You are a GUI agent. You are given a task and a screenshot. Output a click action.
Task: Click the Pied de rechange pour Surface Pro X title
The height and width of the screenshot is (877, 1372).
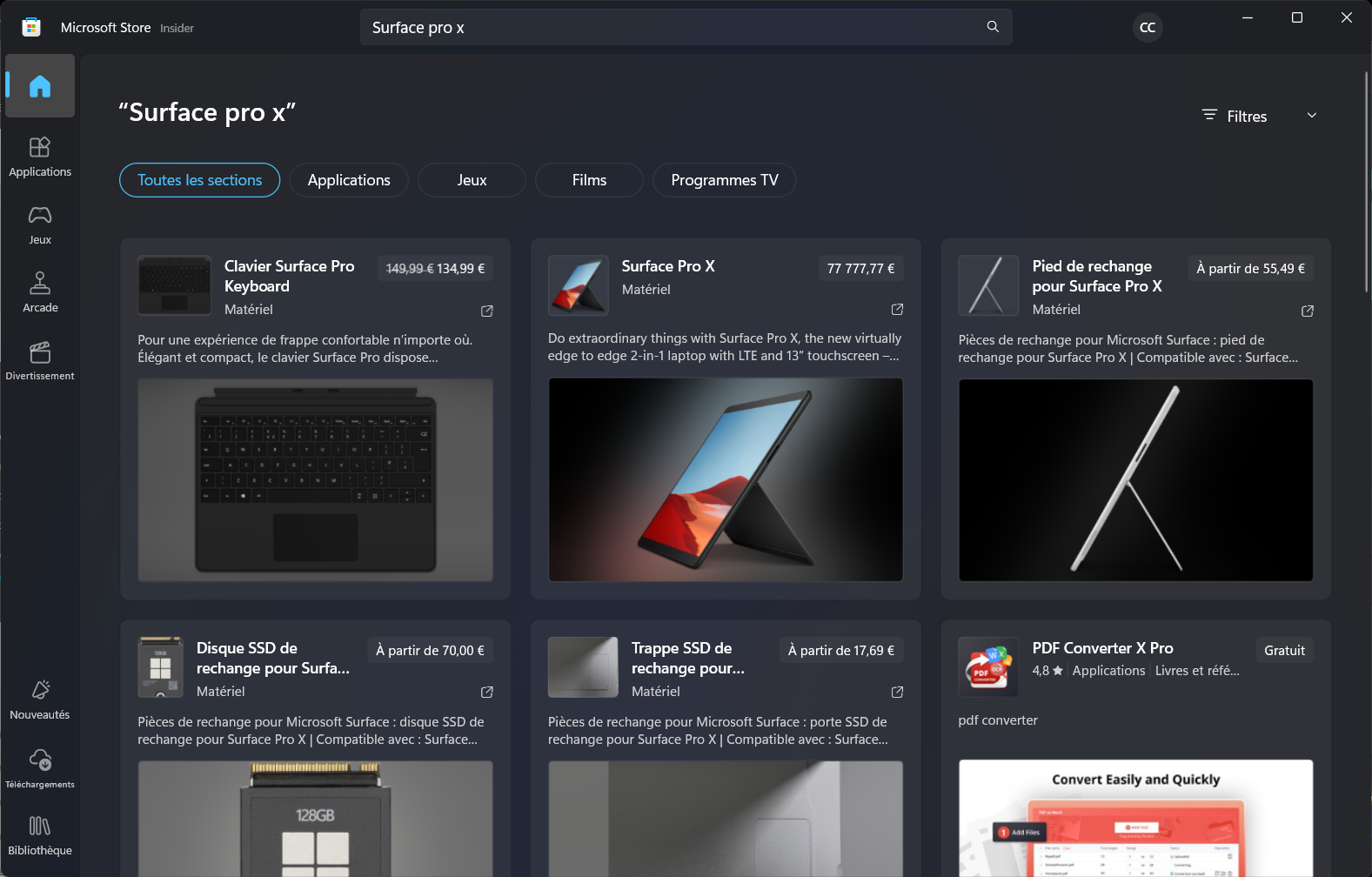tap(1097, 277)
